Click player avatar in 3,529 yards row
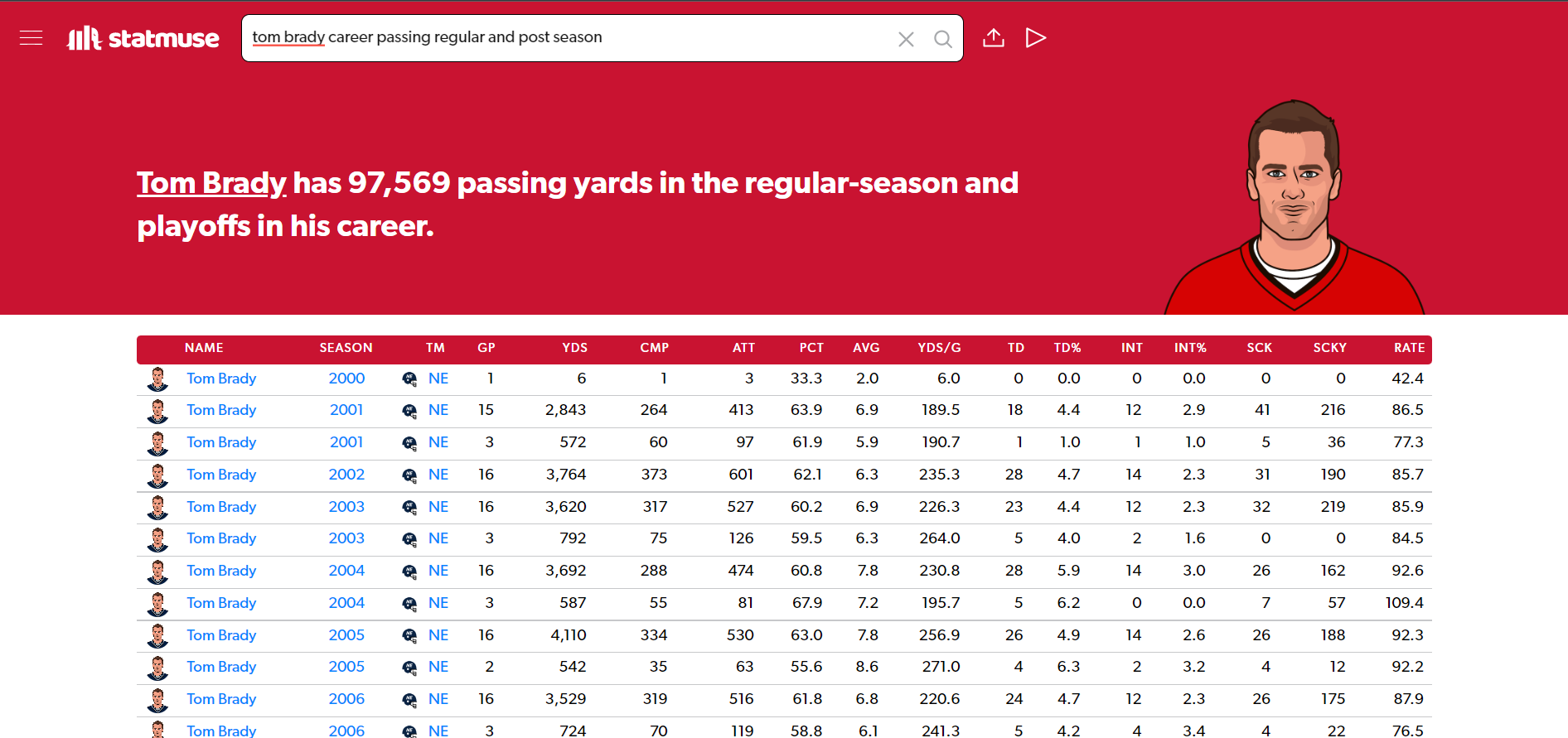This screenshot has height=738, width=1568. tap(157, 700)
